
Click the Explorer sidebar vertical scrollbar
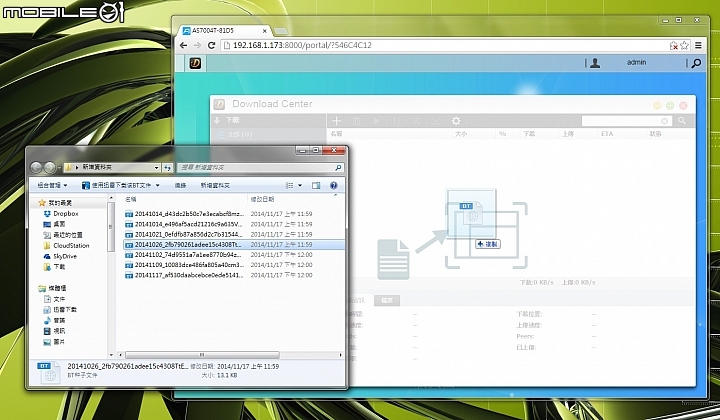tap(111, 227)
